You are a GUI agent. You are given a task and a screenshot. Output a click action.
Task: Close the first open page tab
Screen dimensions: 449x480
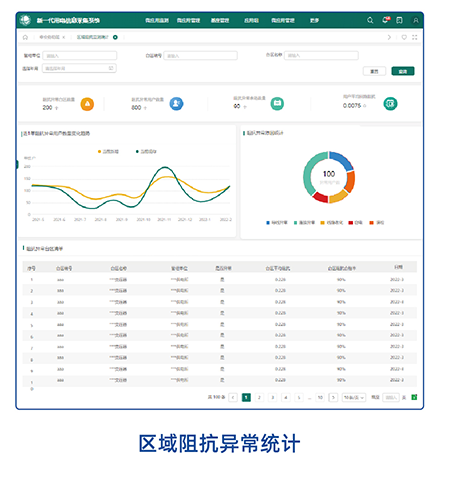coord(64,37)
